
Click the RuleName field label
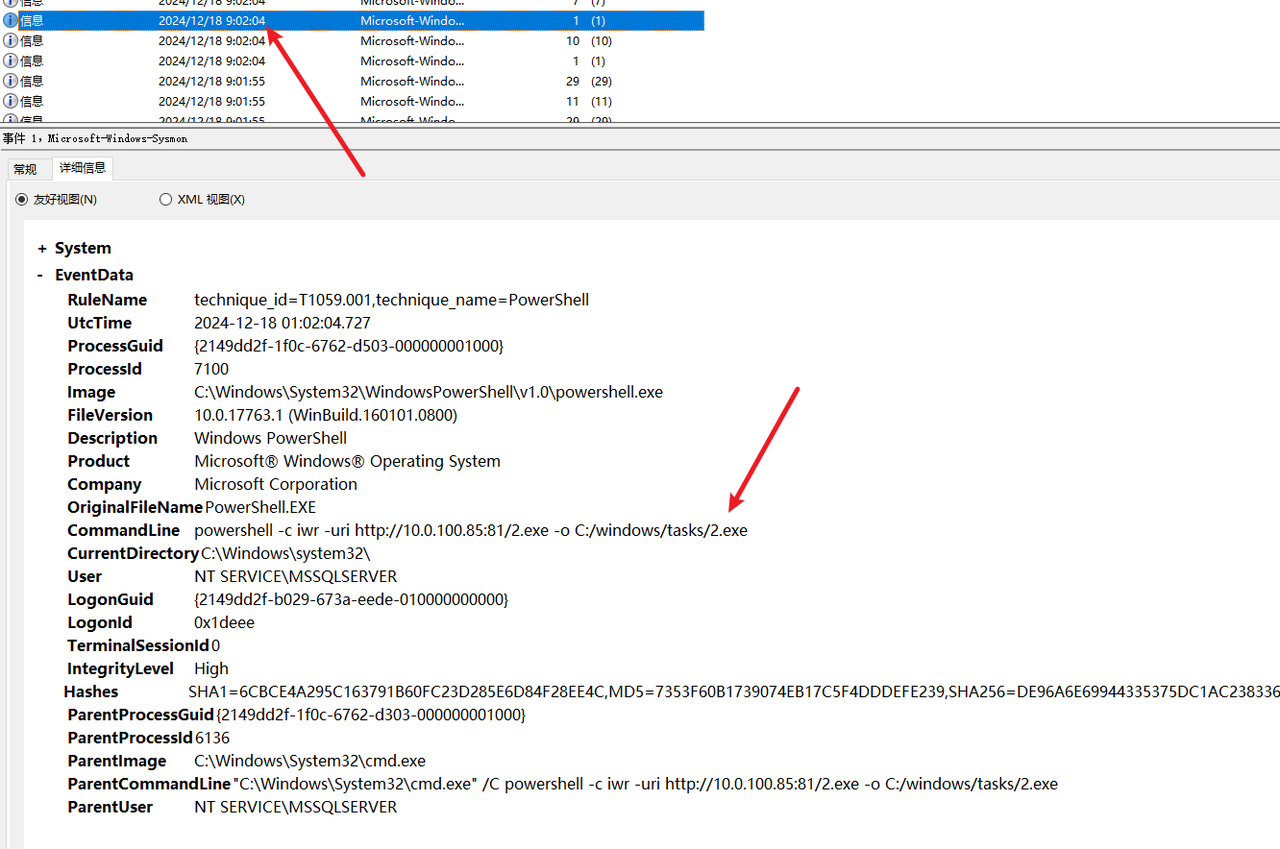(107, 300)
